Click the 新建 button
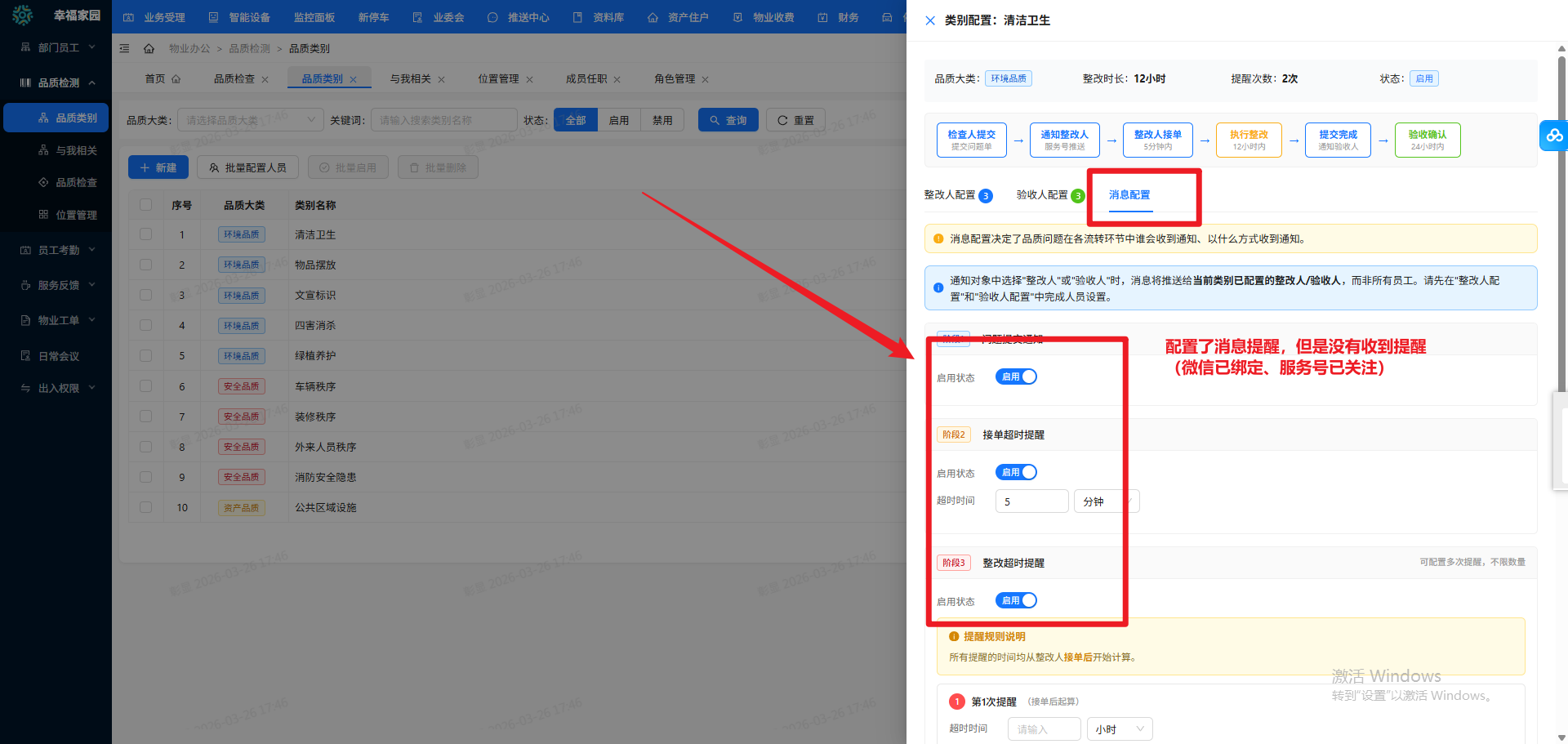 point(158,167)
